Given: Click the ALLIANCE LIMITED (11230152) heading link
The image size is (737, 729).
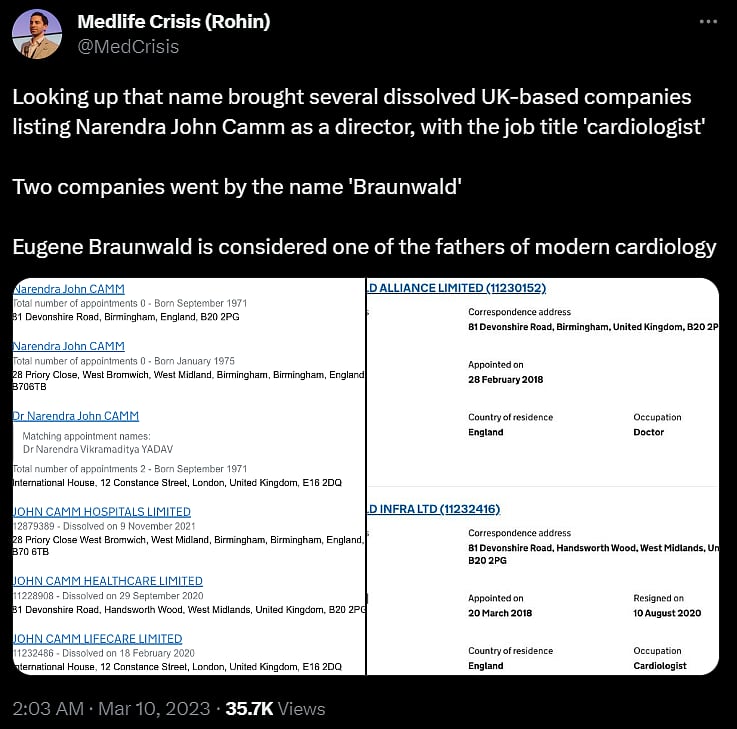Looking at the screenshot, I should pyautogui.click(x=457, y=288).
